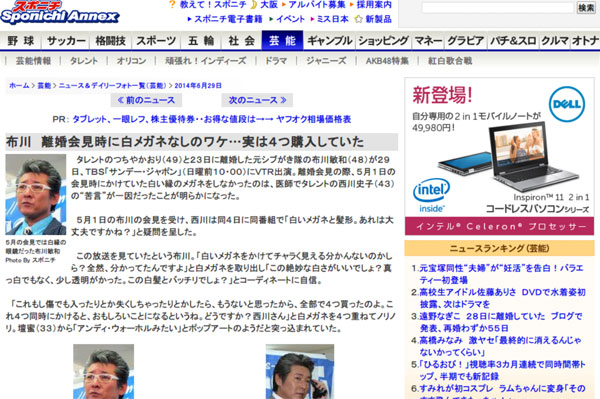Select the 社会 tab
Viewport: 600px width, 399px height.
[x=241, y=41]
